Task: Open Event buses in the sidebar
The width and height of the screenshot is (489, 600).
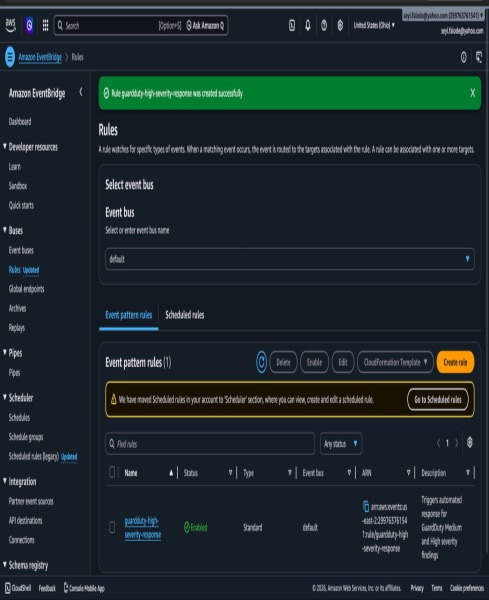Action: [21, 250]
